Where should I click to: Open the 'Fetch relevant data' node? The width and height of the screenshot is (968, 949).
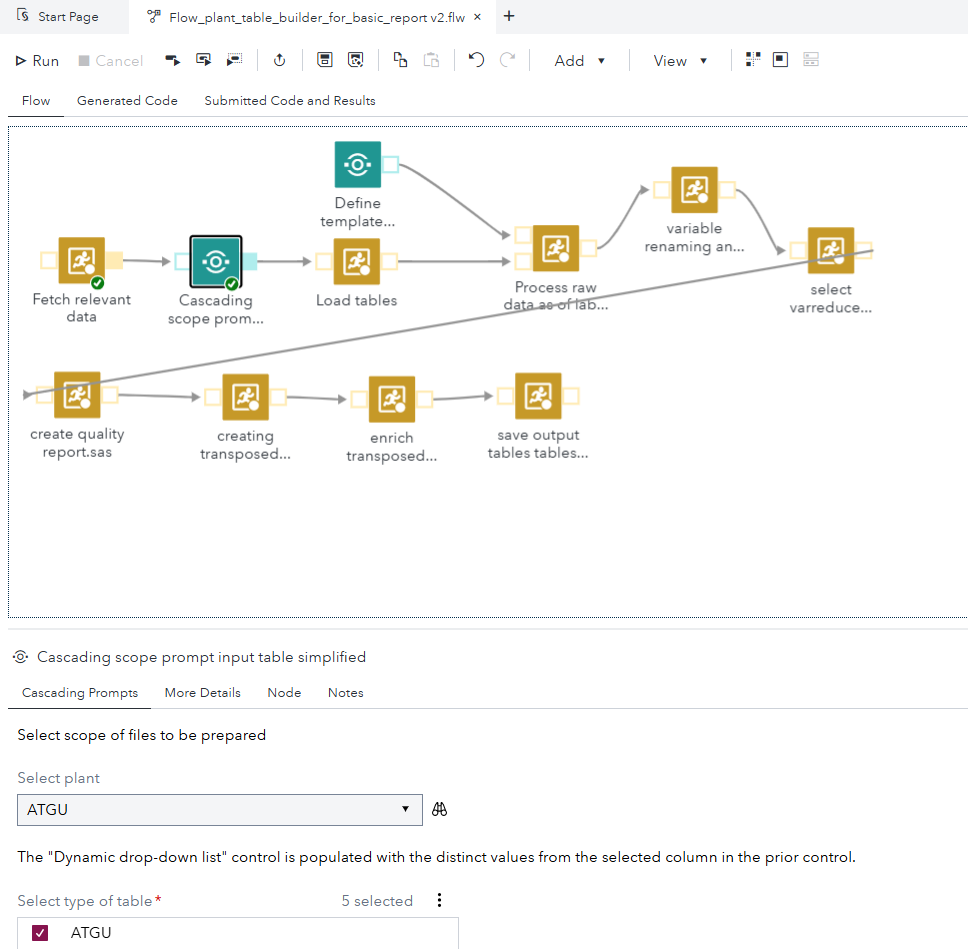tap(80, 261)
